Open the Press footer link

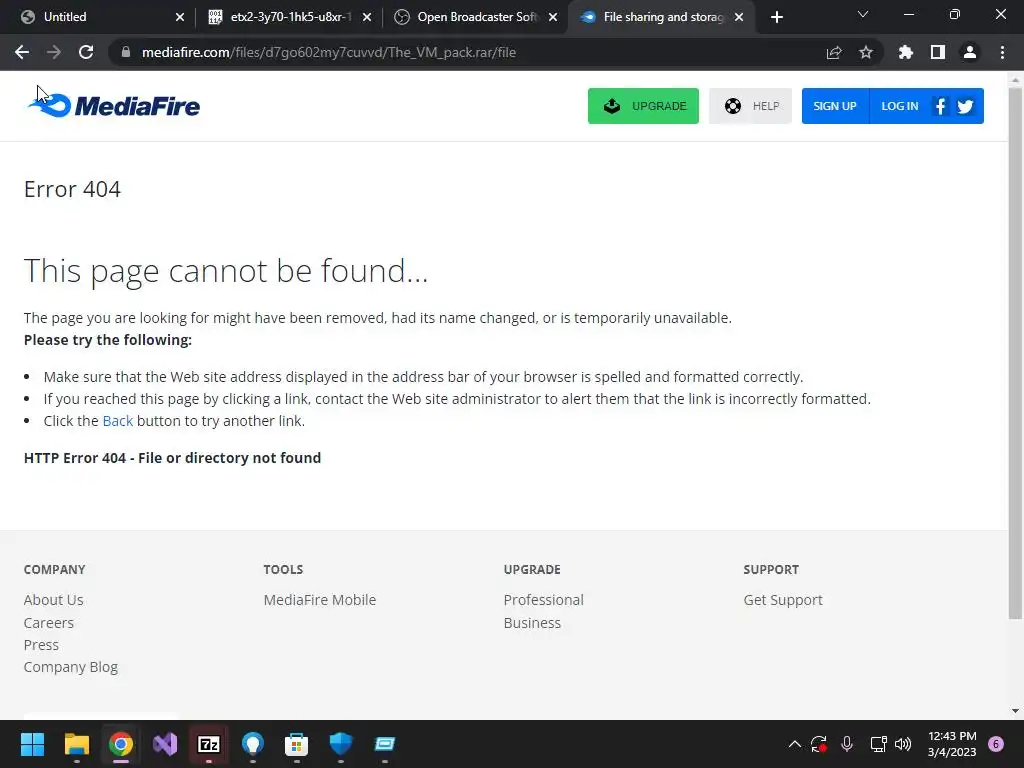click(41, 645)
